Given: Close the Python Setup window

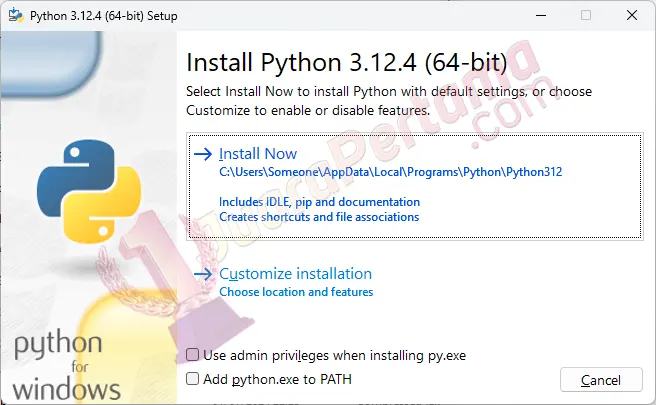Looking at the screenshot, I should click(x=632, y=15).
